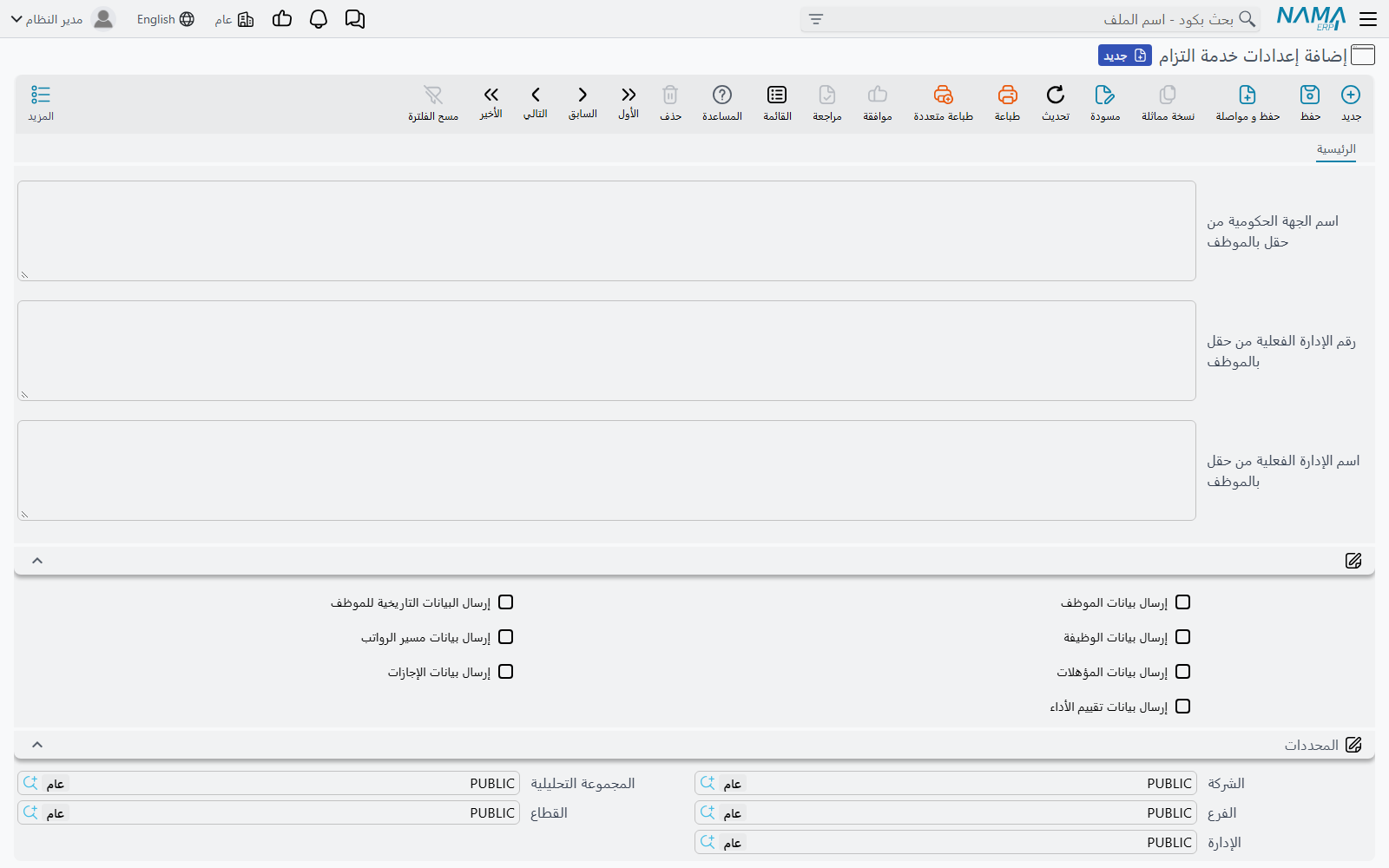This screenshot has height=868, width=1389.
Task: Open the المزيد (More) toolbar menu
Action: 41,102
